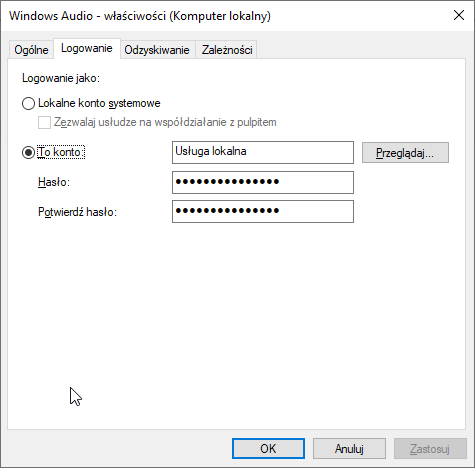This screenshot has width=475, height=468.
Task: Close the Windows Audio properties dialog
Action: [x=459, y=15]
